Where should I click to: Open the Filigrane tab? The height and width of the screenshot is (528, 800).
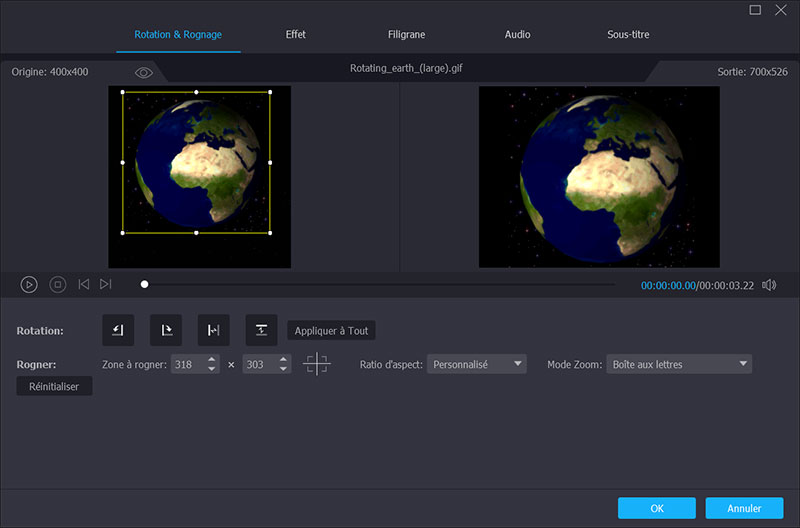[x=406, y=35]
